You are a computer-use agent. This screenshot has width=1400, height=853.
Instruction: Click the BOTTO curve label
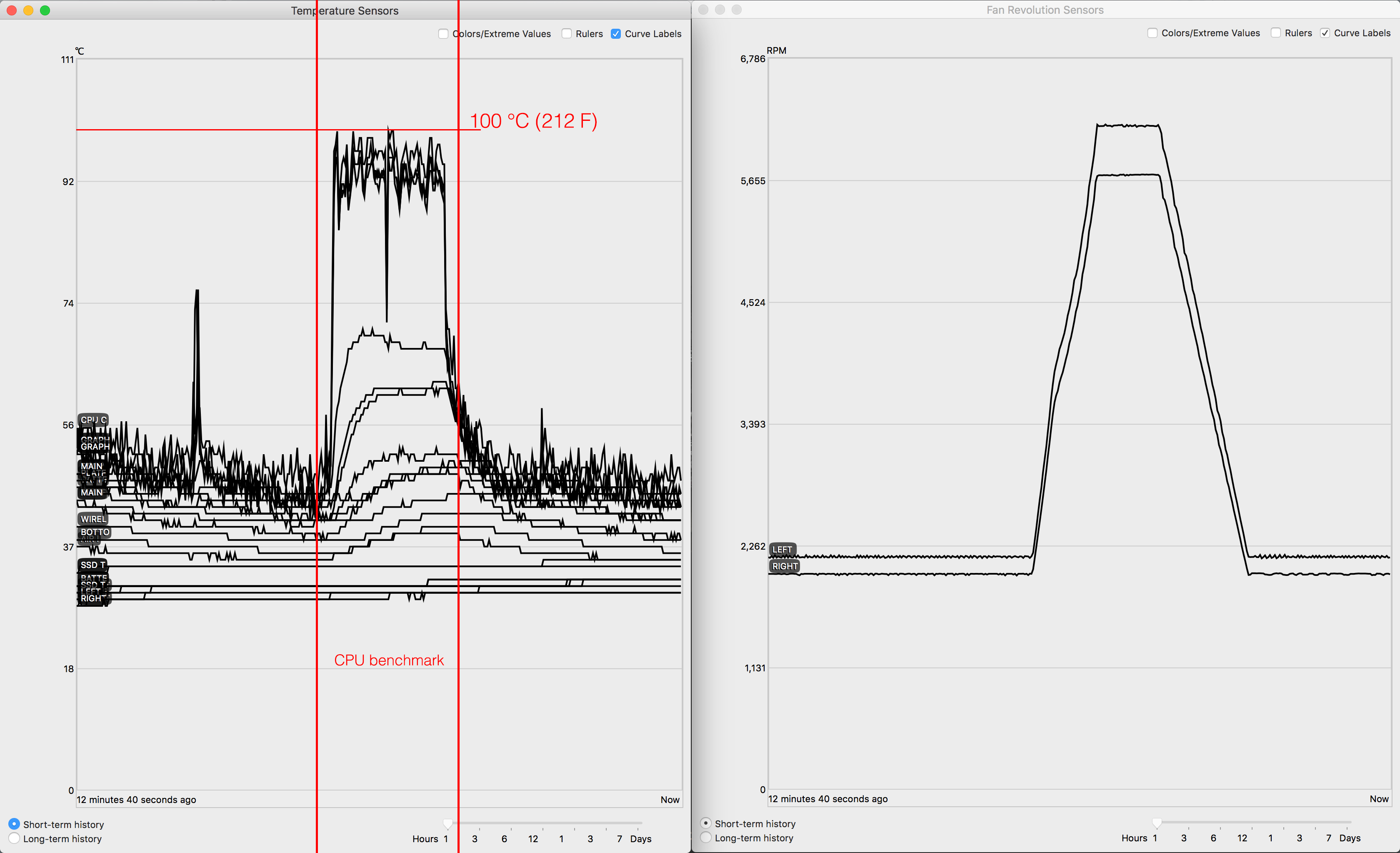tap(94, 532)
